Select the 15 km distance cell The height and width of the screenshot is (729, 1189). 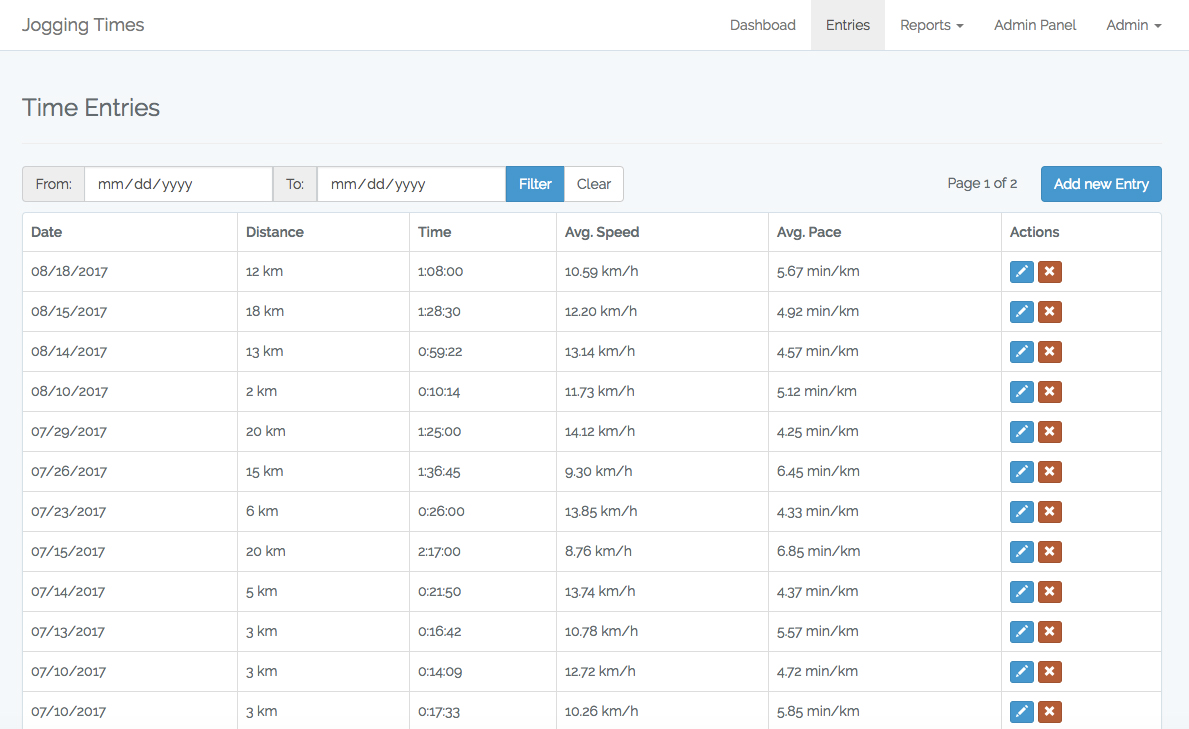(323, 472)
